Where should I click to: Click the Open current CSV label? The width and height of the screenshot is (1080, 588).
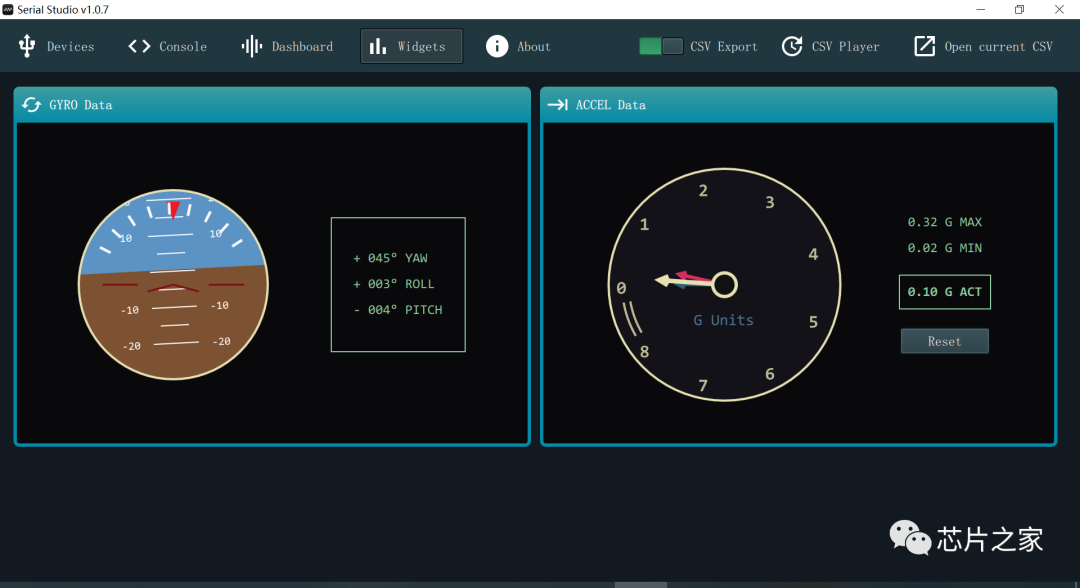pos(998,47)
